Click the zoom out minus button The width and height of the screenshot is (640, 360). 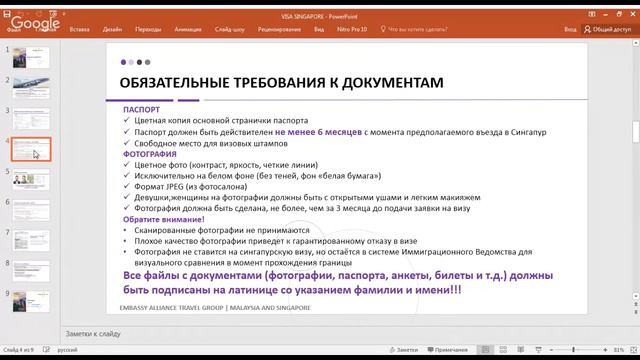click(551, 350)
